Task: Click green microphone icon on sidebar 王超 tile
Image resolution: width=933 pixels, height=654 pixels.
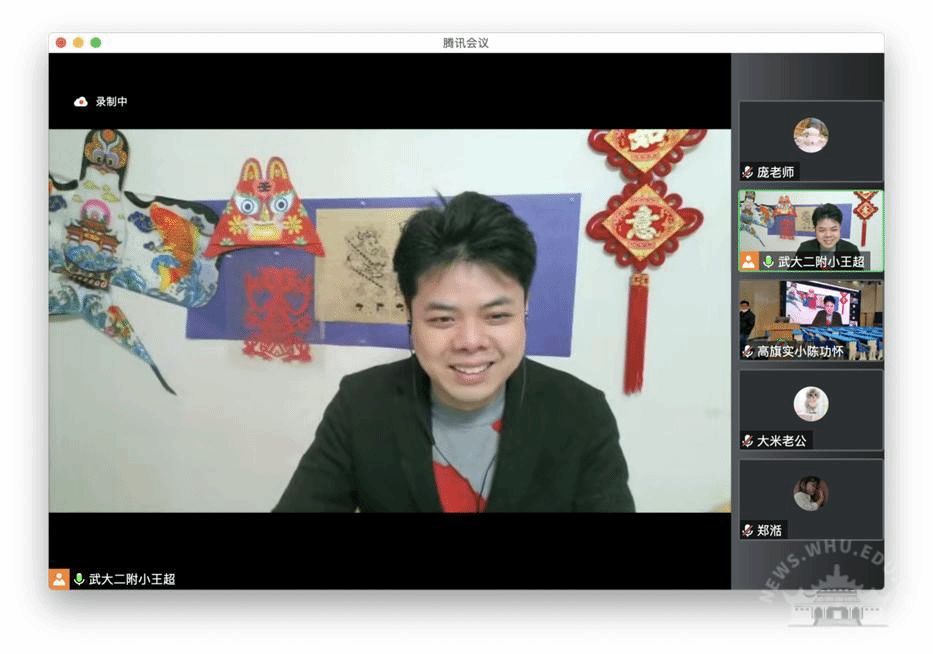Action: click(767, 261)
